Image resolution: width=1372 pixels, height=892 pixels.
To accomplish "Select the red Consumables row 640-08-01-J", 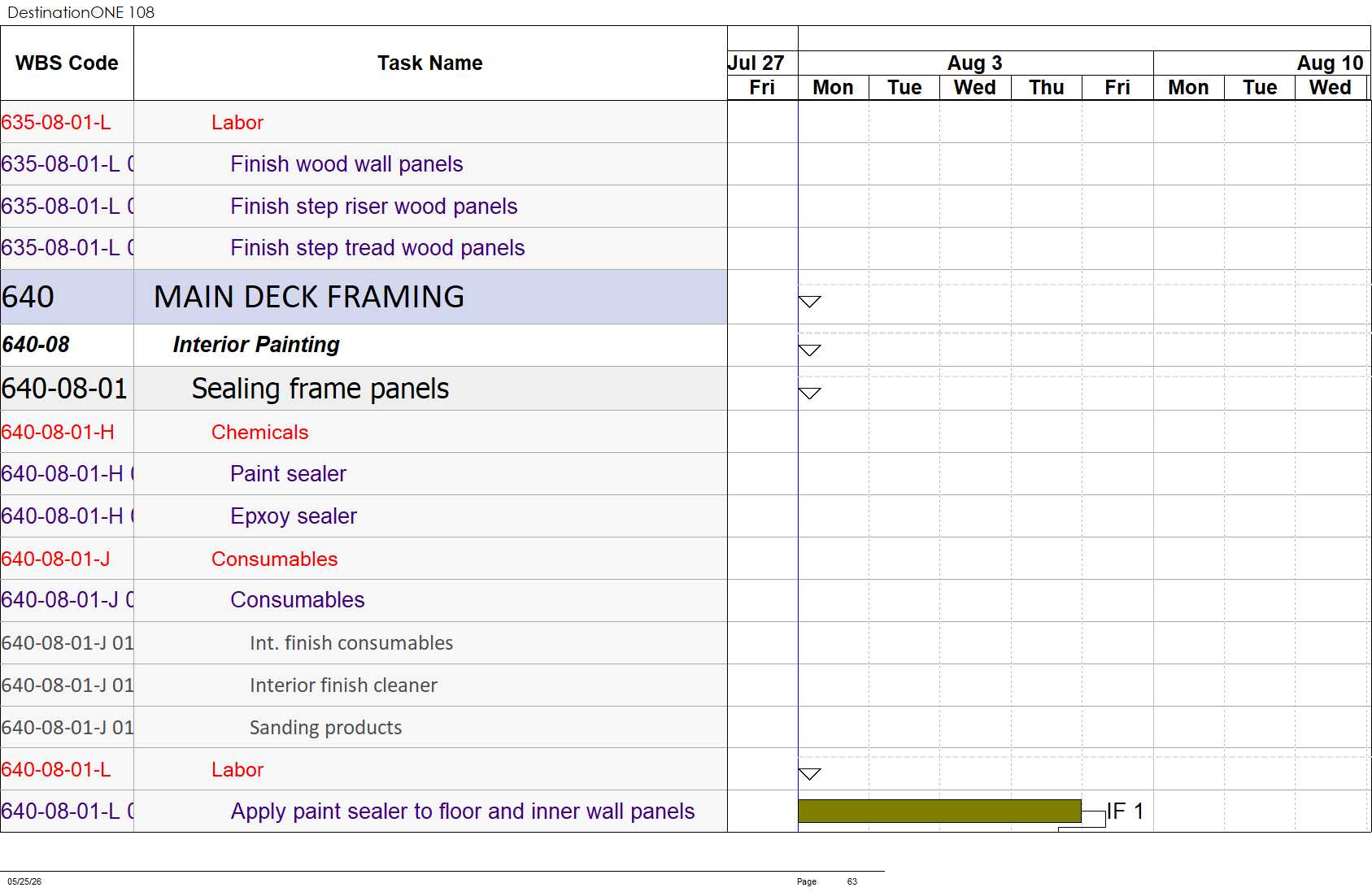I will coord(364,559).
